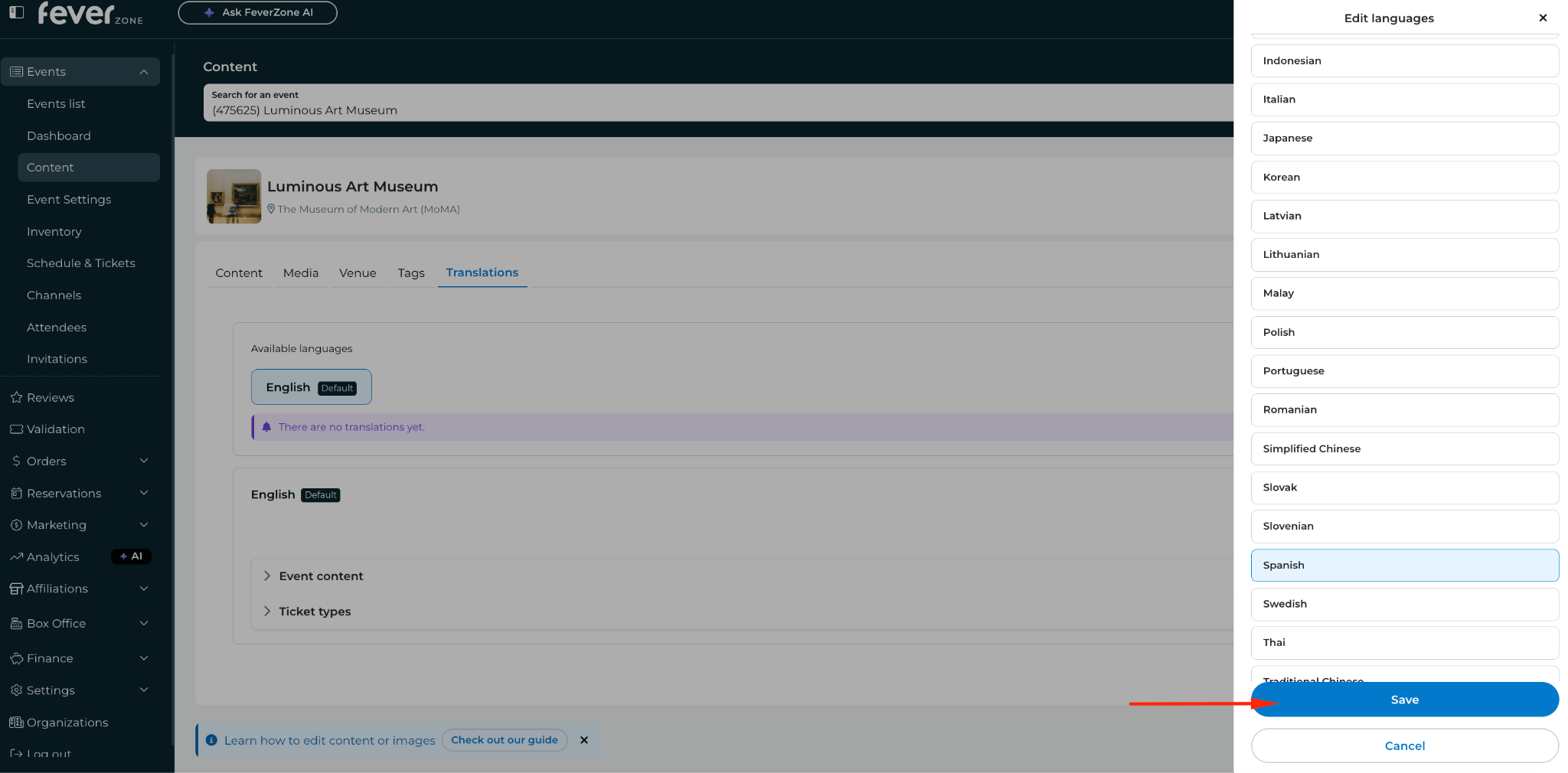Expand the Settings section chevron

point(144,690)
